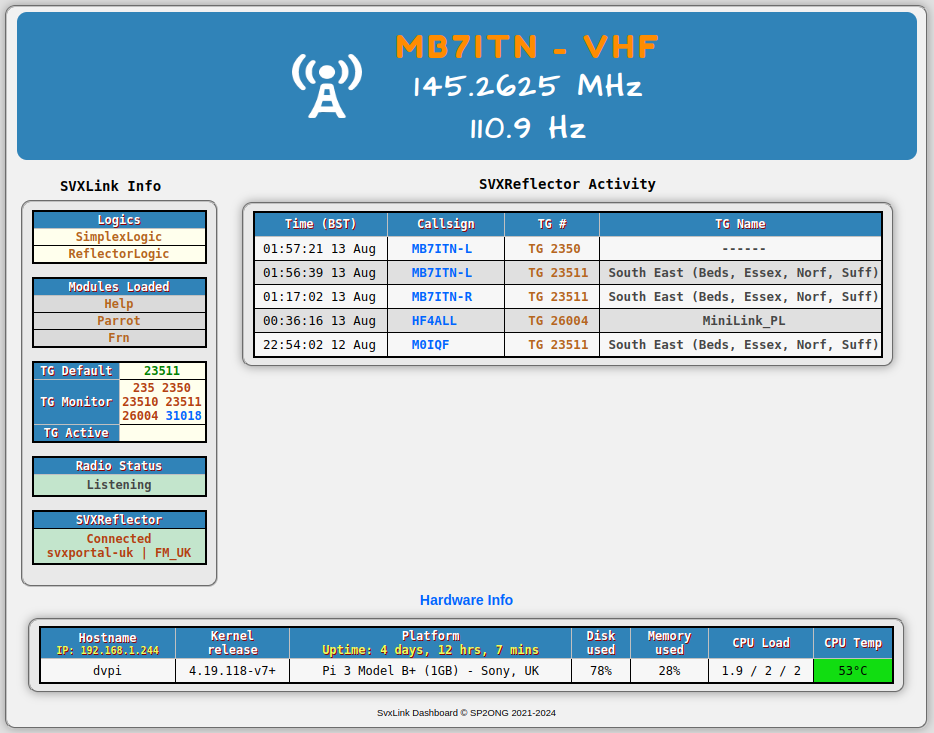Viewport: 934px width, 733px height.
Task: Open the Frn module
Action: tap(119, 338)
